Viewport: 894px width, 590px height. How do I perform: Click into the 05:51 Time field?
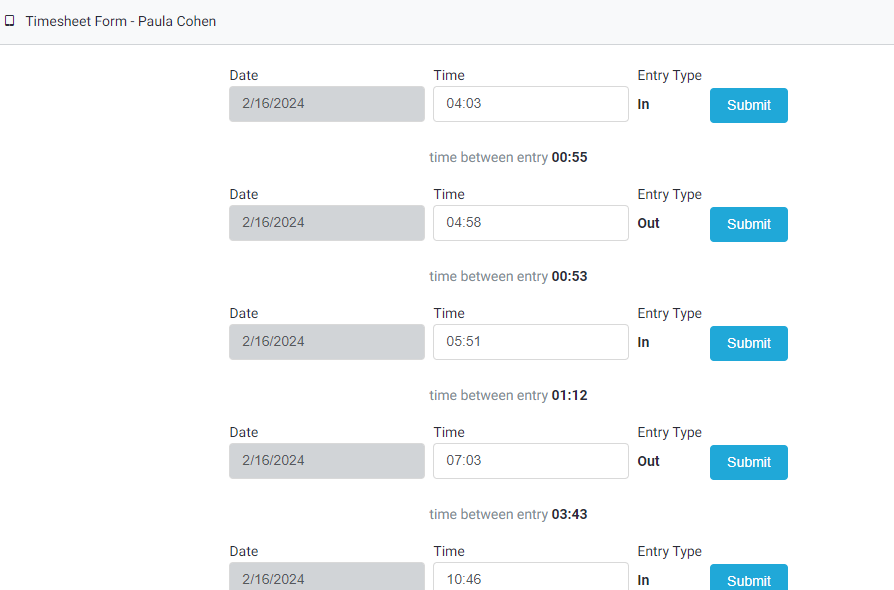pos(530,342)
